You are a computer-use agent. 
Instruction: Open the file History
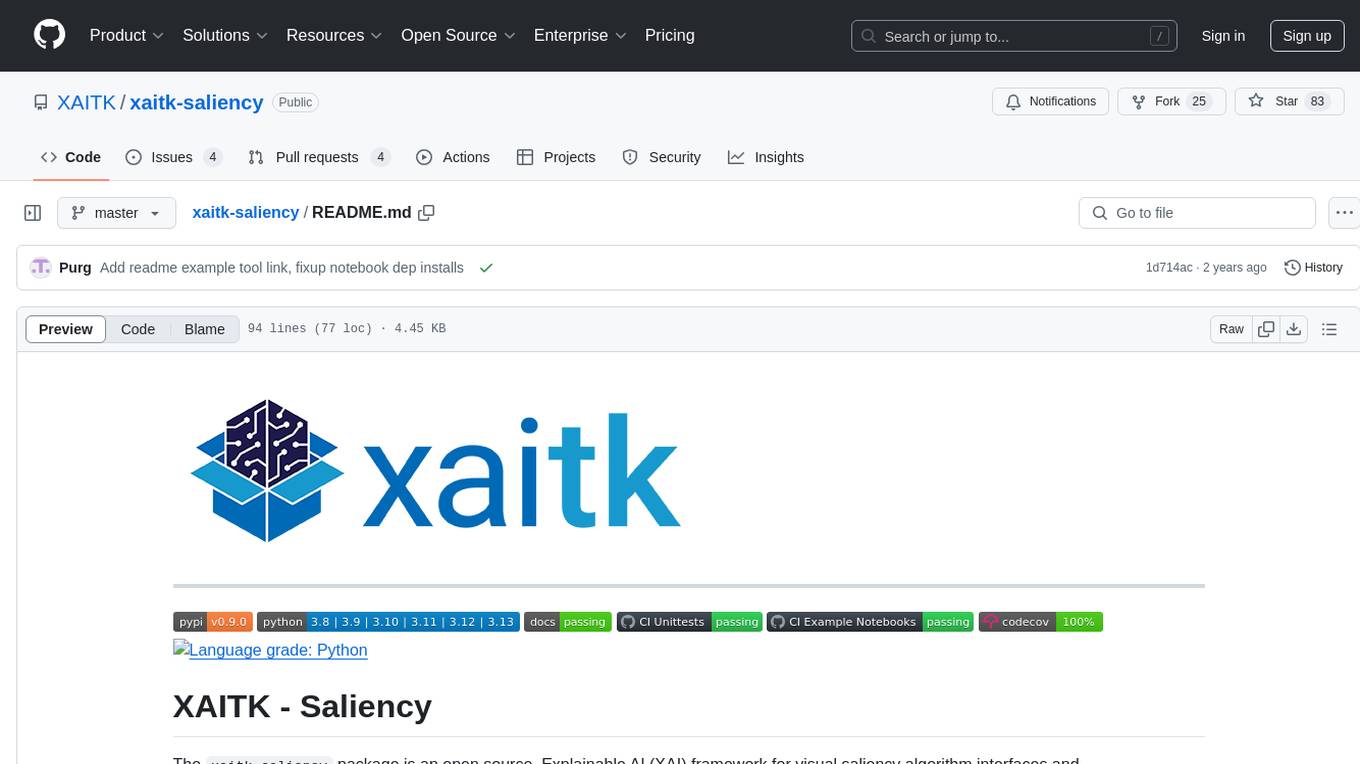coord(1313,268)
